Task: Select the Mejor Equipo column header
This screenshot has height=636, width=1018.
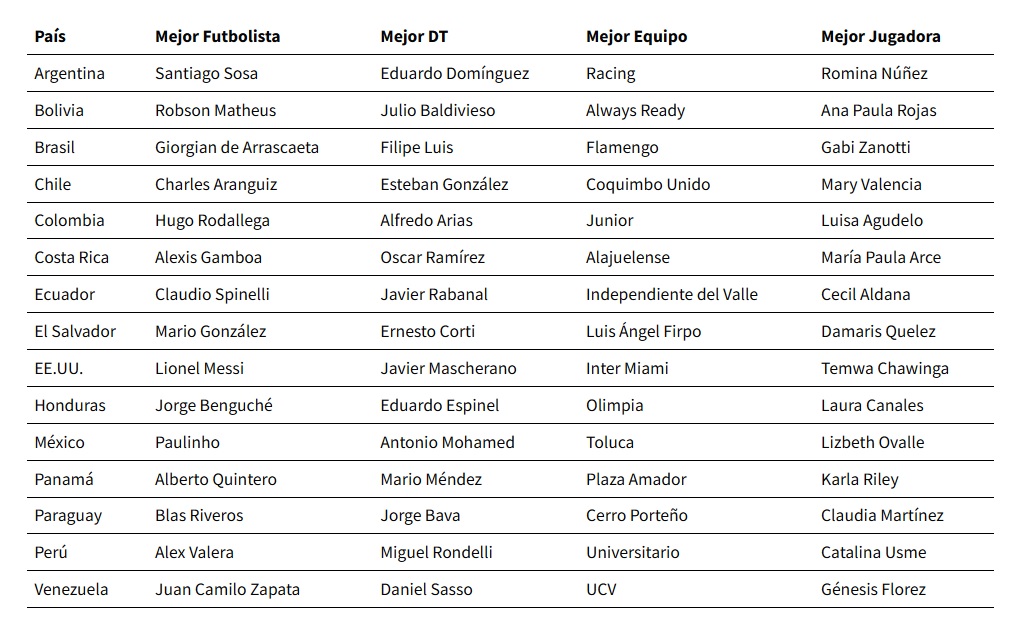Action: (636, 36)
